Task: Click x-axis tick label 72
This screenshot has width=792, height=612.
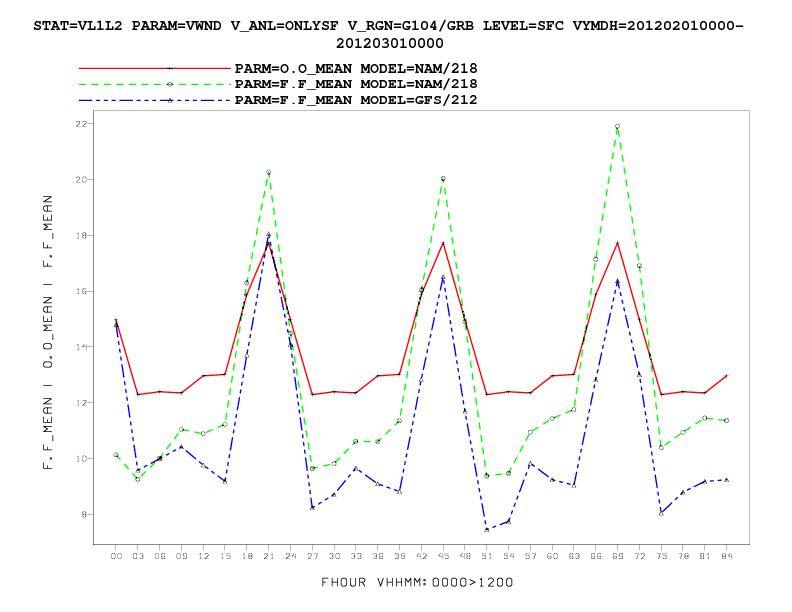Action: 639,556
